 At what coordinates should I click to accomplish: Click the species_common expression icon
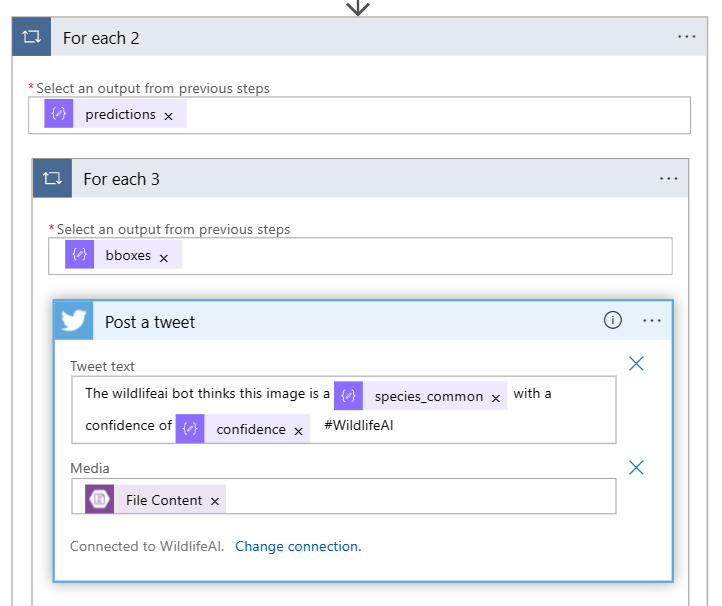[348, 396]
